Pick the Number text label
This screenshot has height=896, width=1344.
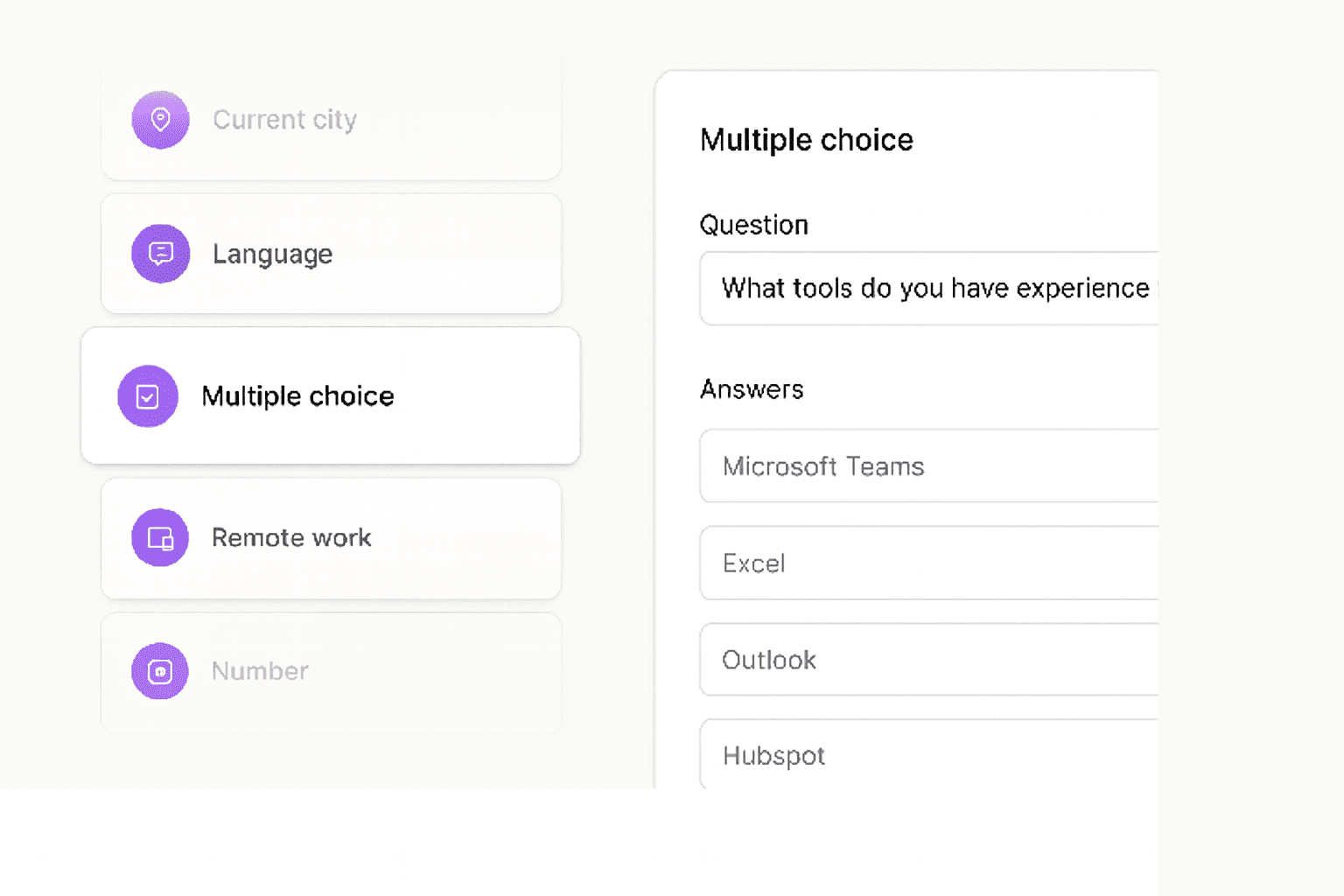tap(260, 671)
